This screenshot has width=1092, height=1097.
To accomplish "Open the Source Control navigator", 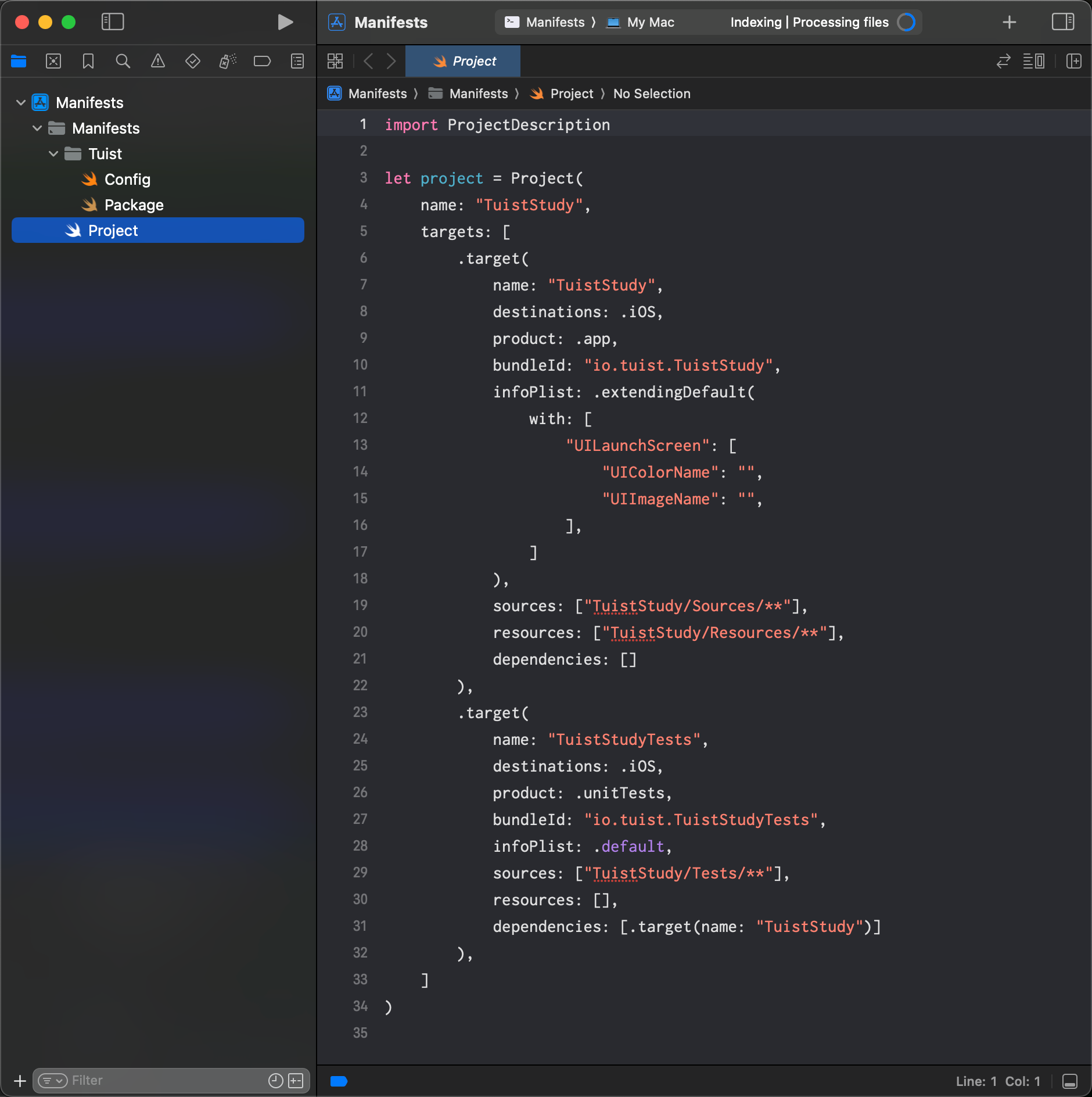I will 53,61.
